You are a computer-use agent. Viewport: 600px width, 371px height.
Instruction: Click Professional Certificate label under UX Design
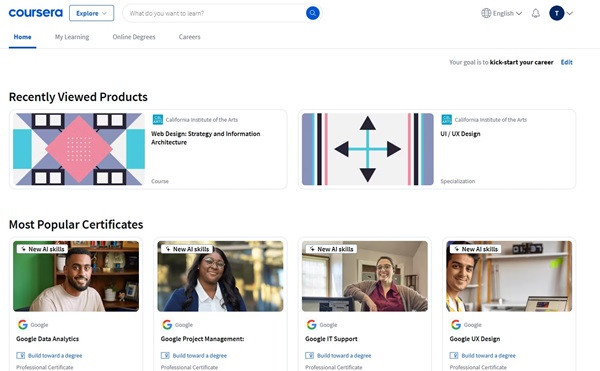(x=478, y=367)
